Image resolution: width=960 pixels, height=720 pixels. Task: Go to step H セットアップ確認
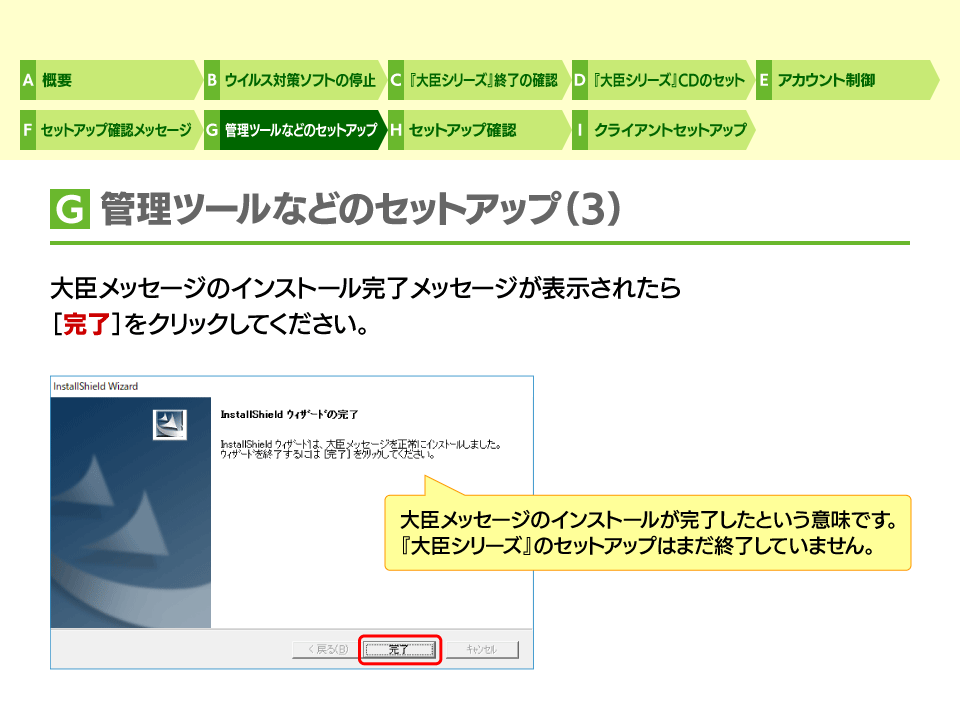coord(478,130)
